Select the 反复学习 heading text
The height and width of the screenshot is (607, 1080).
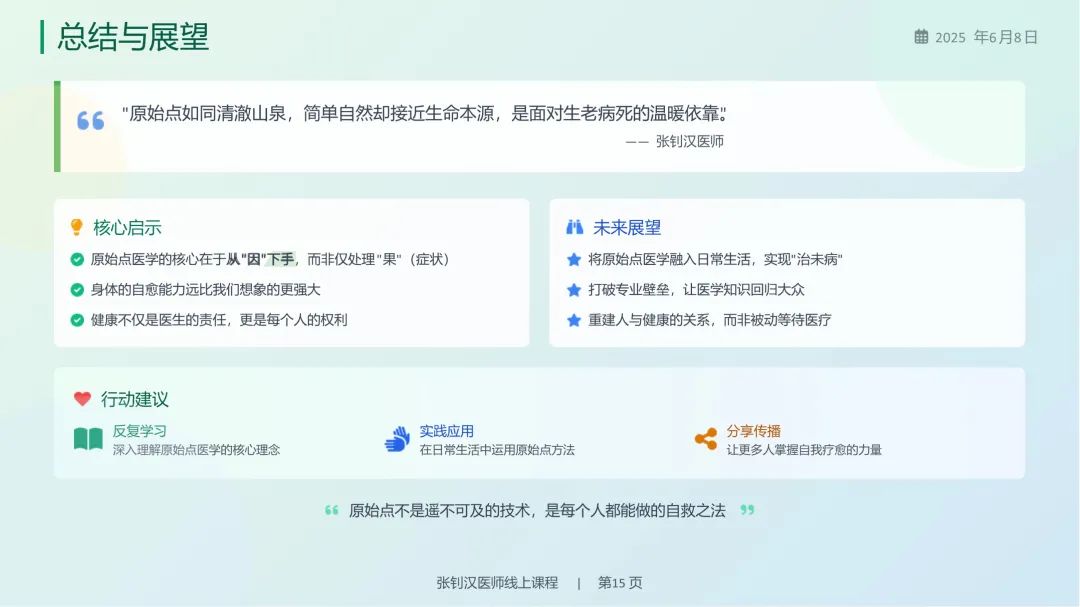139,431
